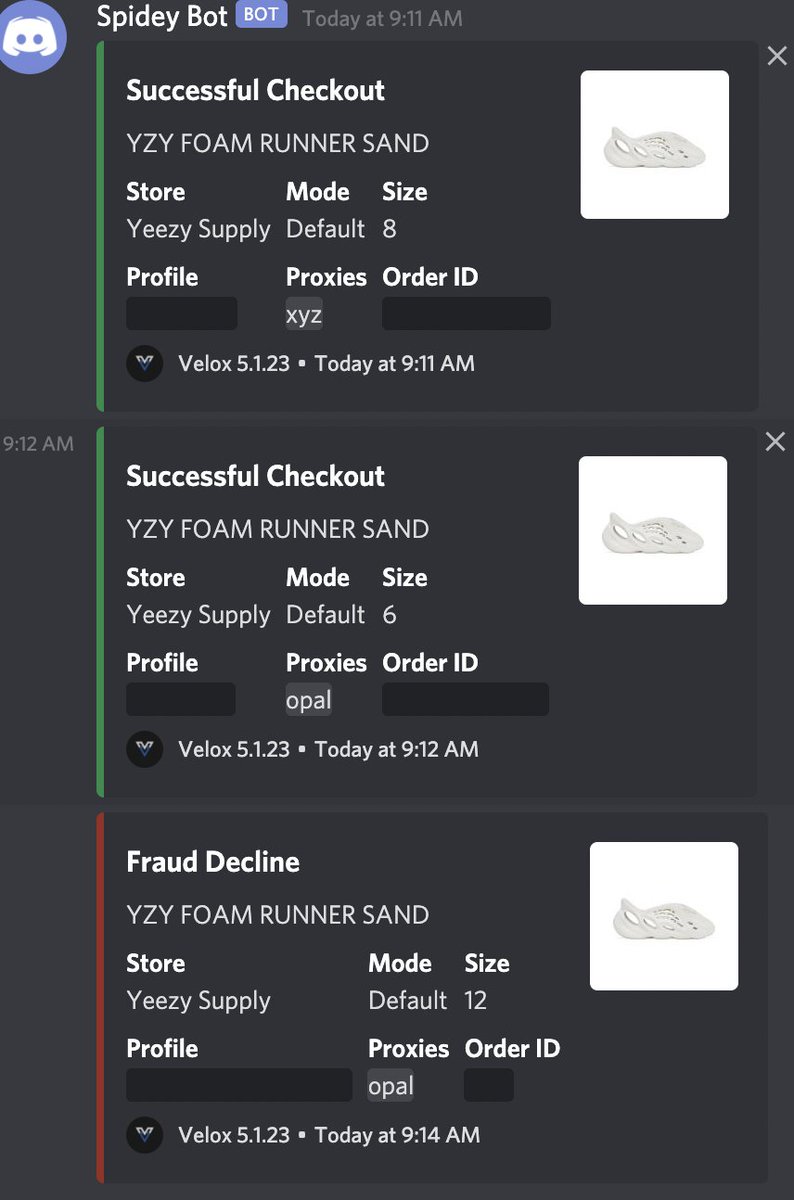The width and height of the screenshot is (794, 1200).
Task: Click footer text Velox 5.1.23 Today at 9:11 AM
Action: point(326,363)
